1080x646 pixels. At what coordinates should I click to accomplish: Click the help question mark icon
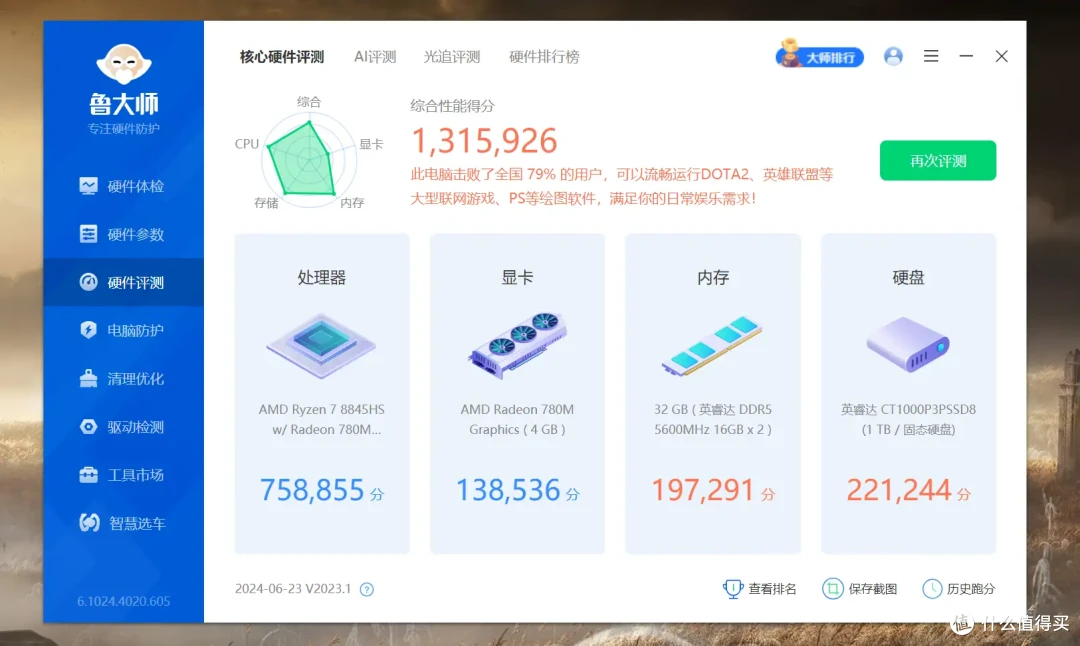click(x=366, y=590)
